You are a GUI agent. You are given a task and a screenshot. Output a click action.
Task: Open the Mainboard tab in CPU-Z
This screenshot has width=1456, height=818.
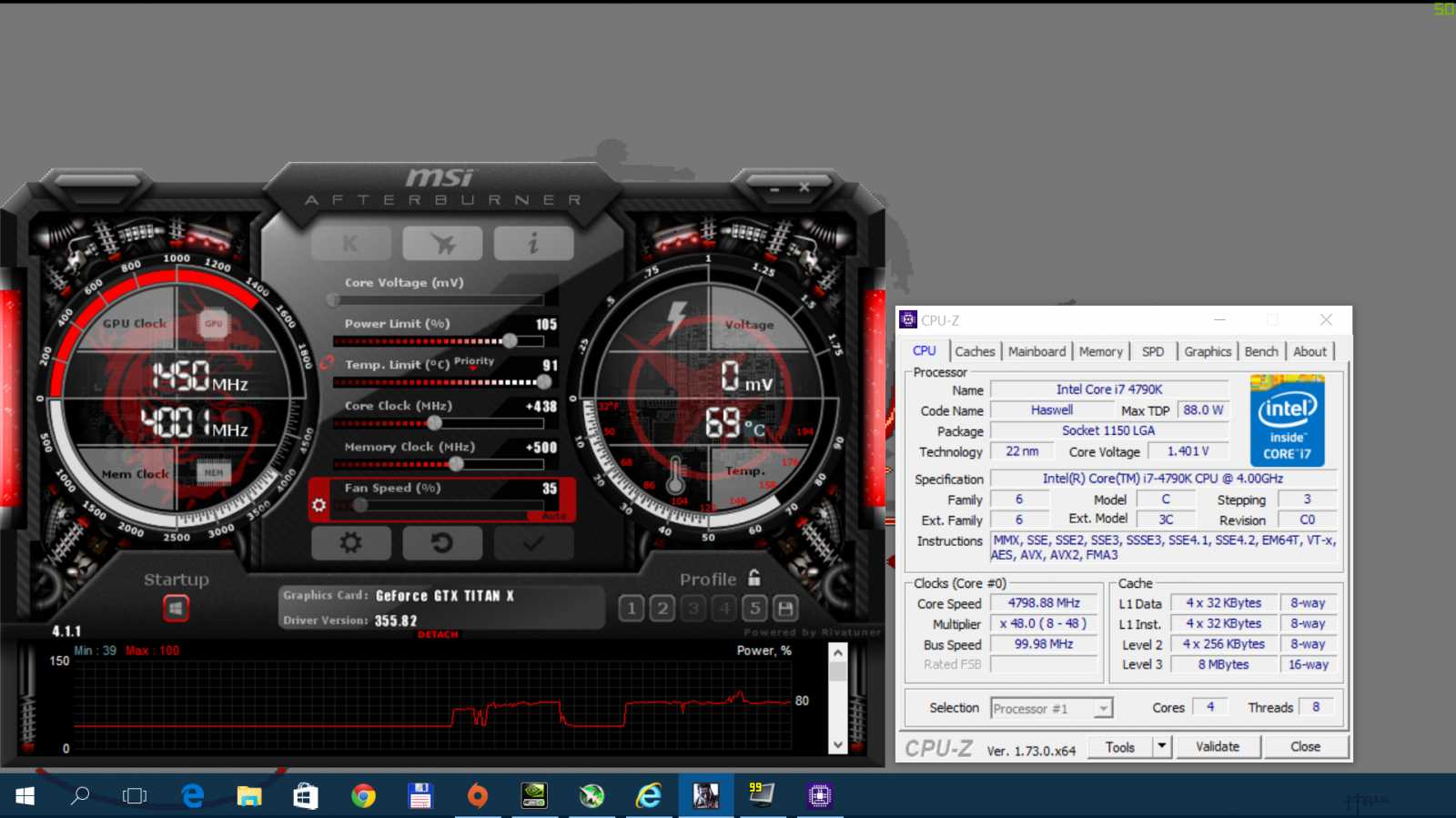[x=1036, y=351]
